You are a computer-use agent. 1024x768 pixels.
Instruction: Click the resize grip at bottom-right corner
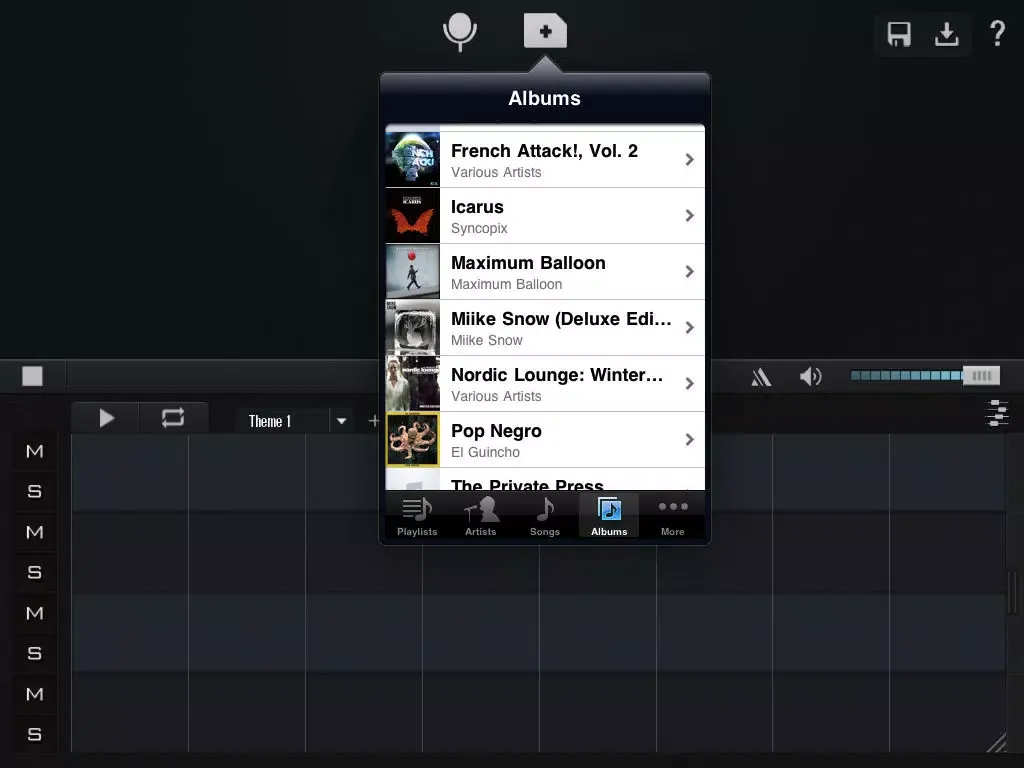click(996, 742)
